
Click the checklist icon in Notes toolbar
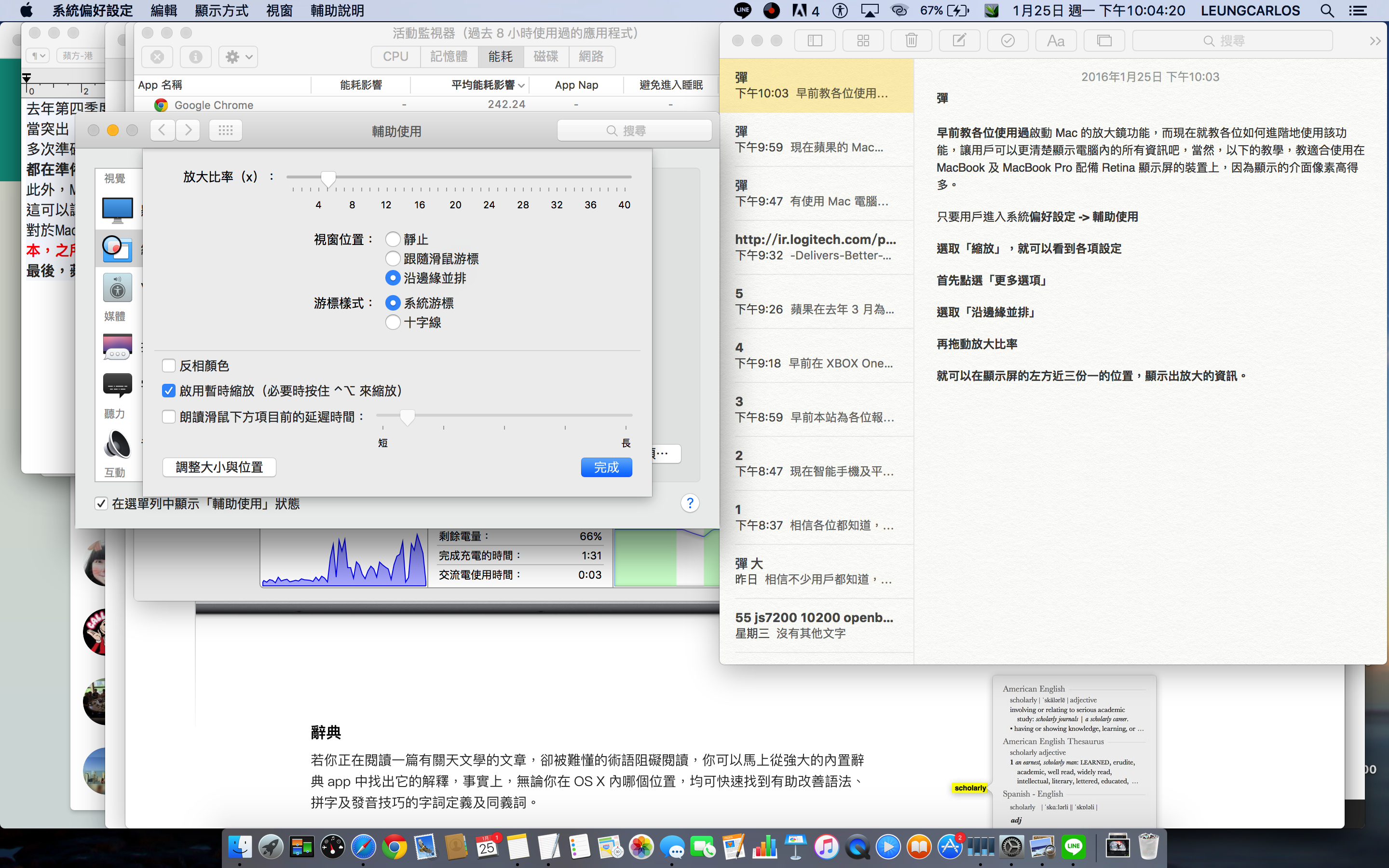tap(1008, 41)
